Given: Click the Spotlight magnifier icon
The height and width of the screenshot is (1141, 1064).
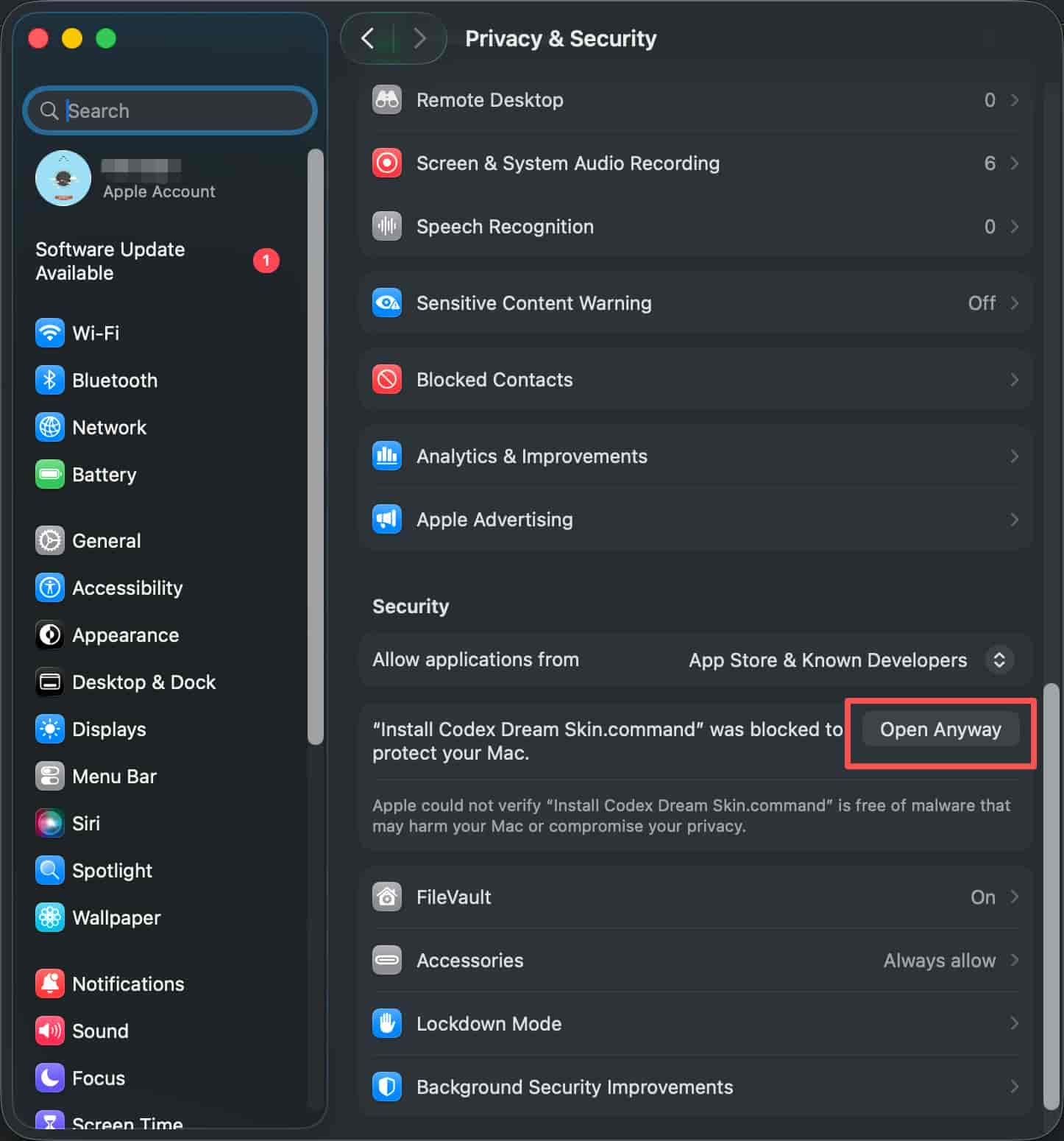Looking at the screenshot, I should point(50,870).
